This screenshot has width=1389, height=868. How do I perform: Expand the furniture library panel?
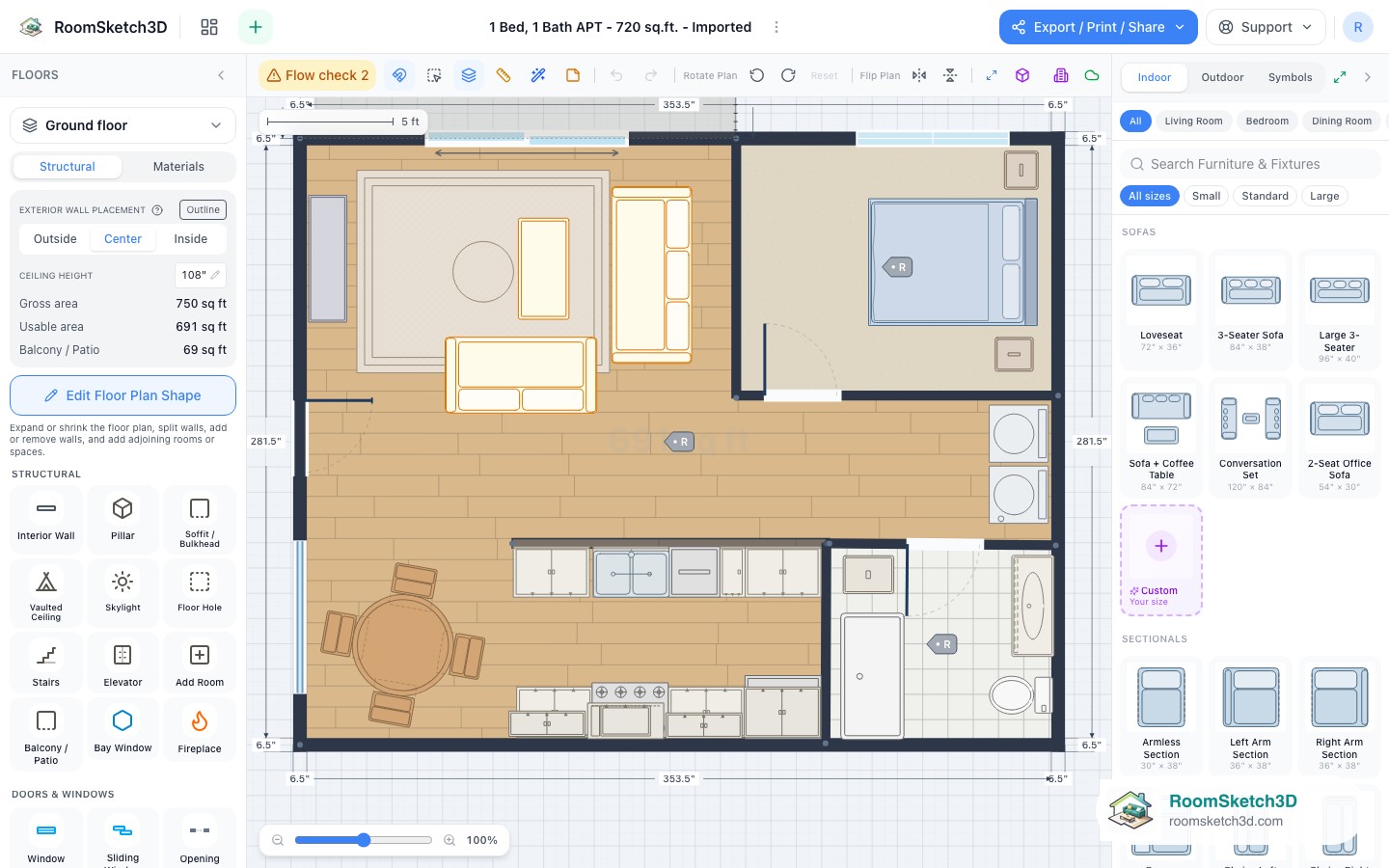[1340, 77]
